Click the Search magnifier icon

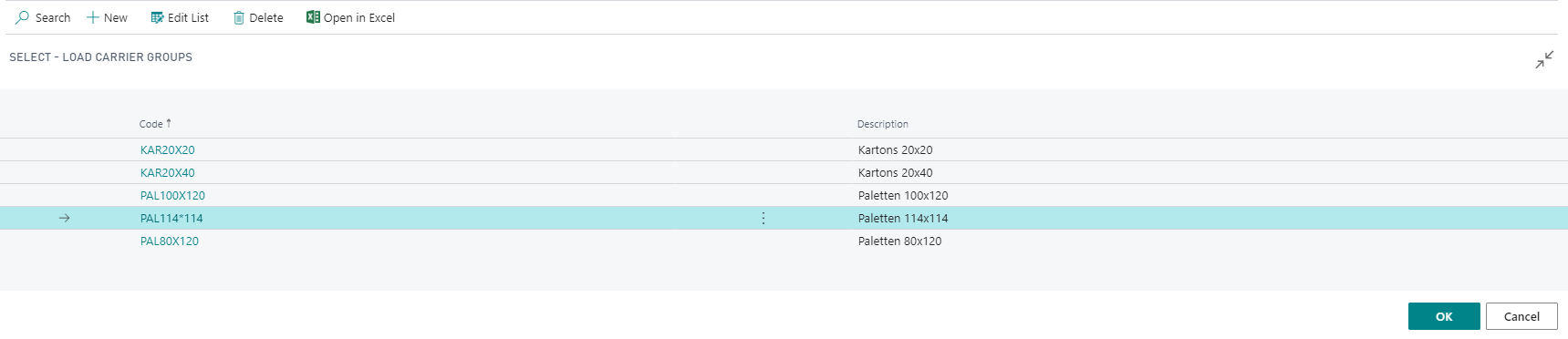click(x=23, y=17)
